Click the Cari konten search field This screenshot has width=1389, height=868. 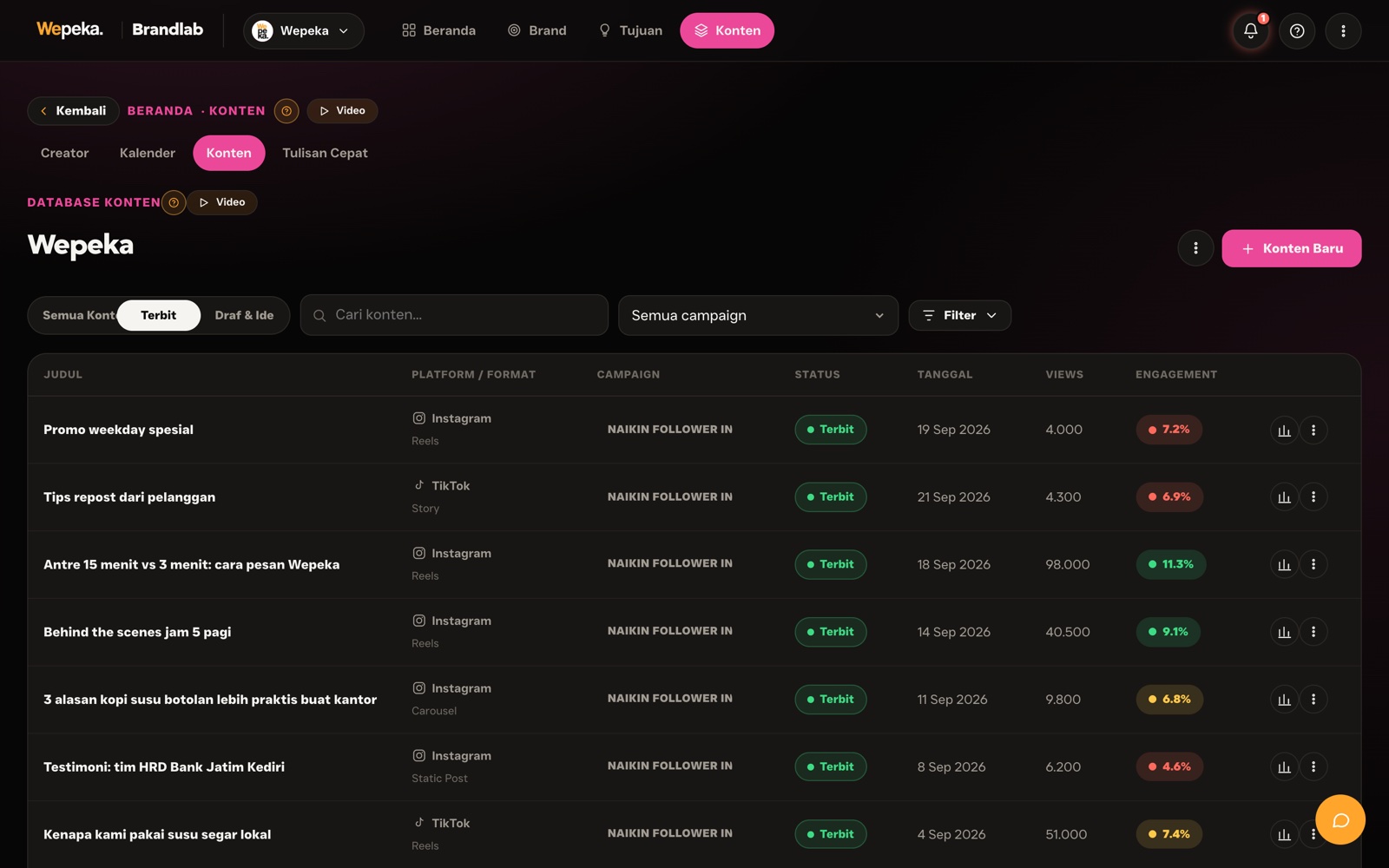[x=454, y=315]
